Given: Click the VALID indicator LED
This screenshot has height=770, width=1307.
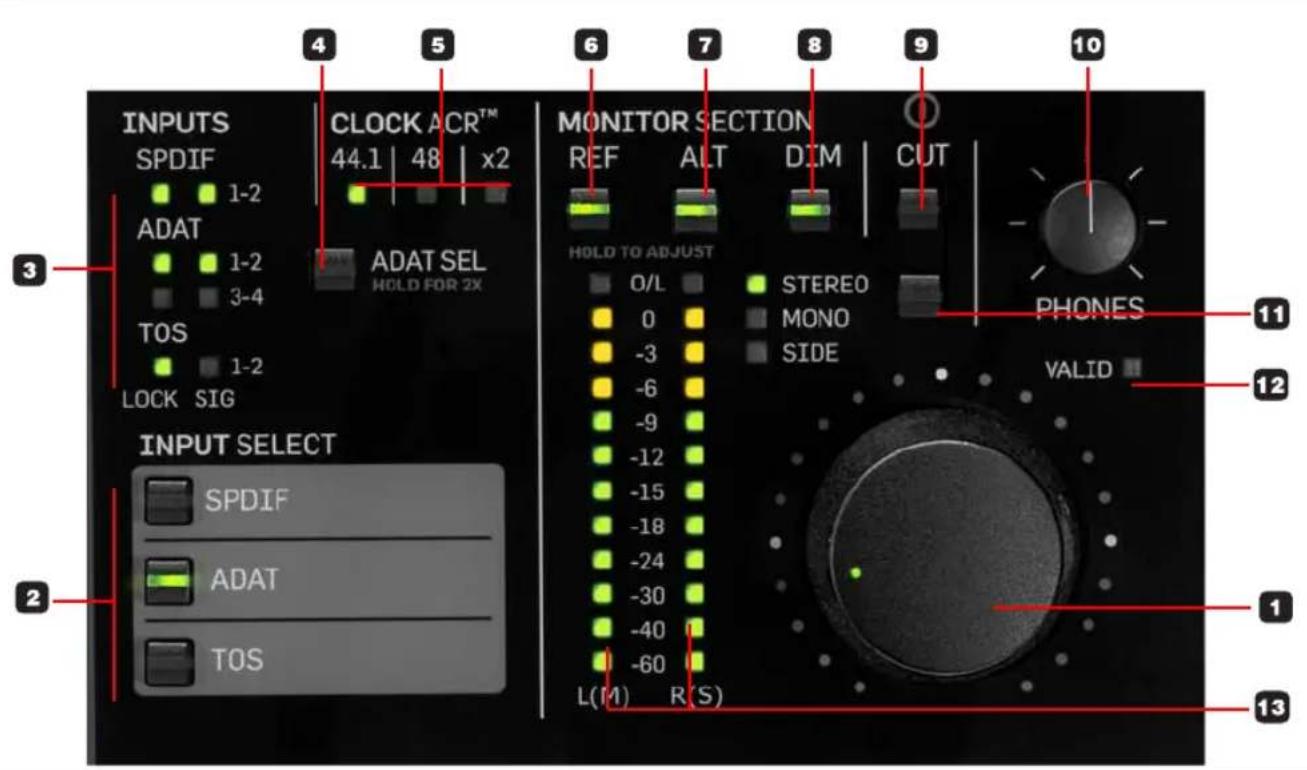Looking at the screenshot, I should point(1131,368).
